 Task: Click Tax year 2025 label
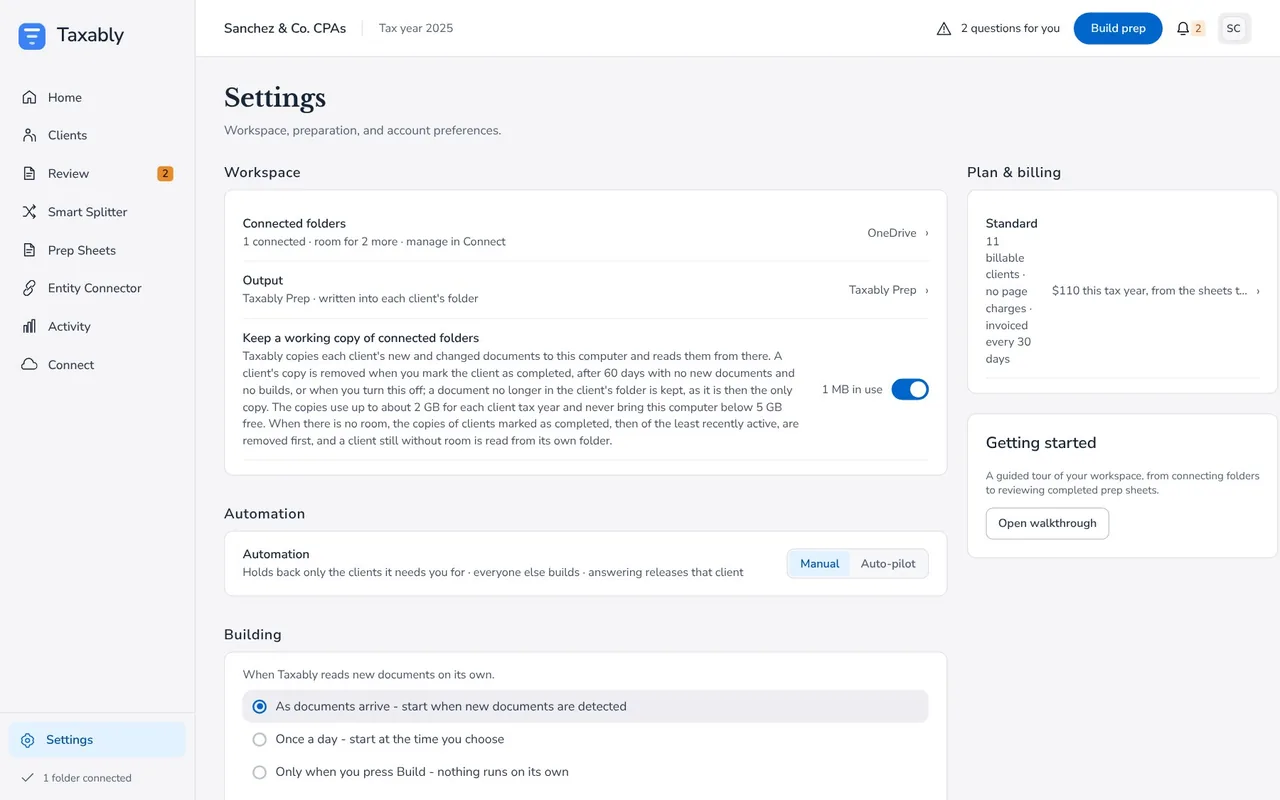416,28
